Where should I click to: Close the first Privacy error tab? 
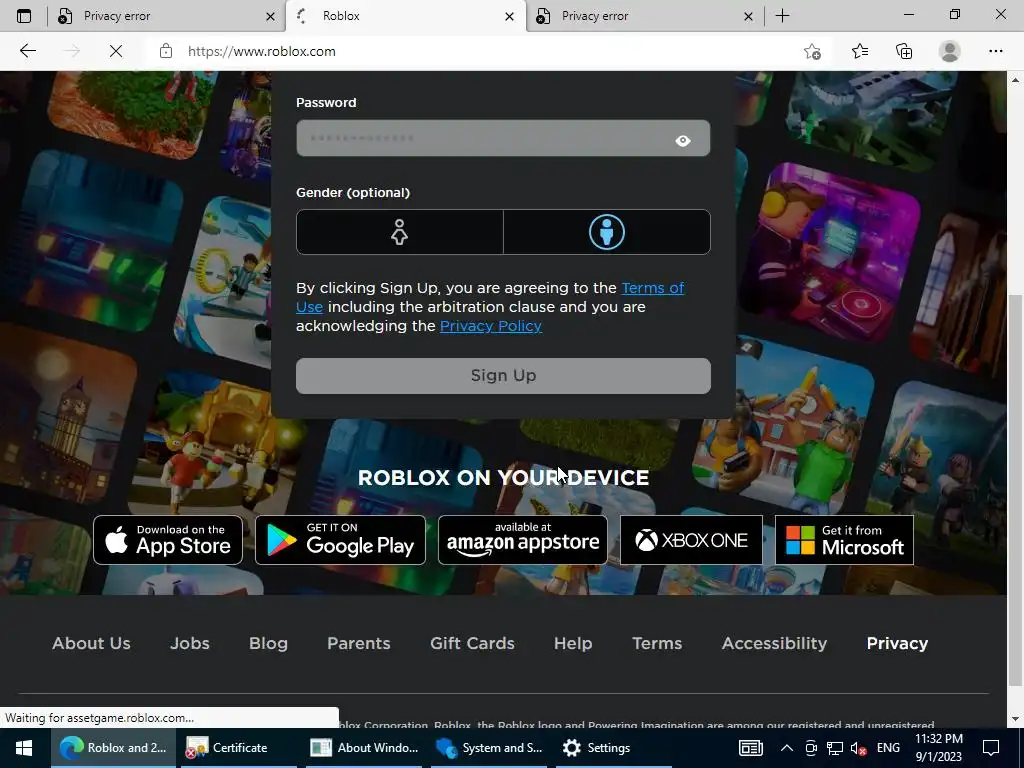[270, 16]
